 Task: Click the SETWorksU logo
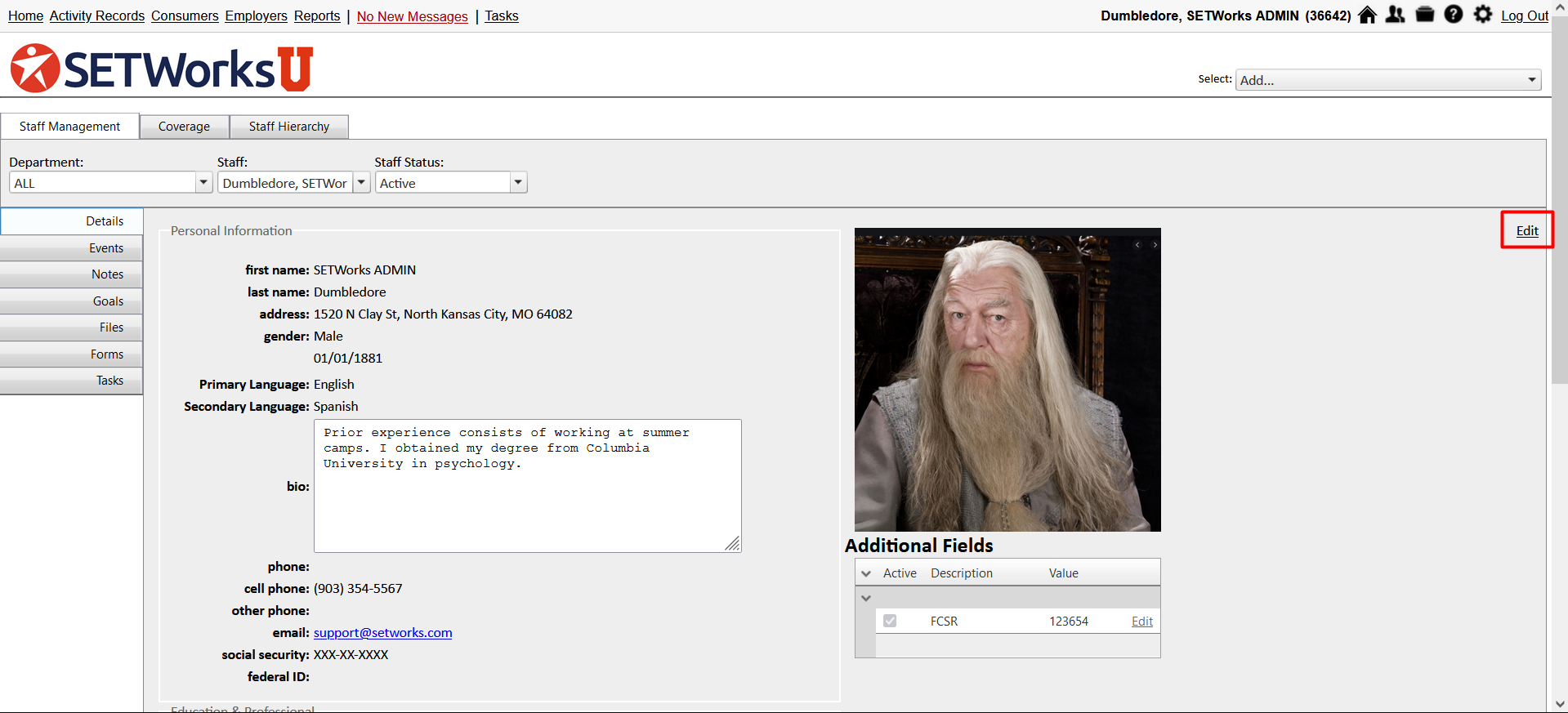(x=162, y=69)
